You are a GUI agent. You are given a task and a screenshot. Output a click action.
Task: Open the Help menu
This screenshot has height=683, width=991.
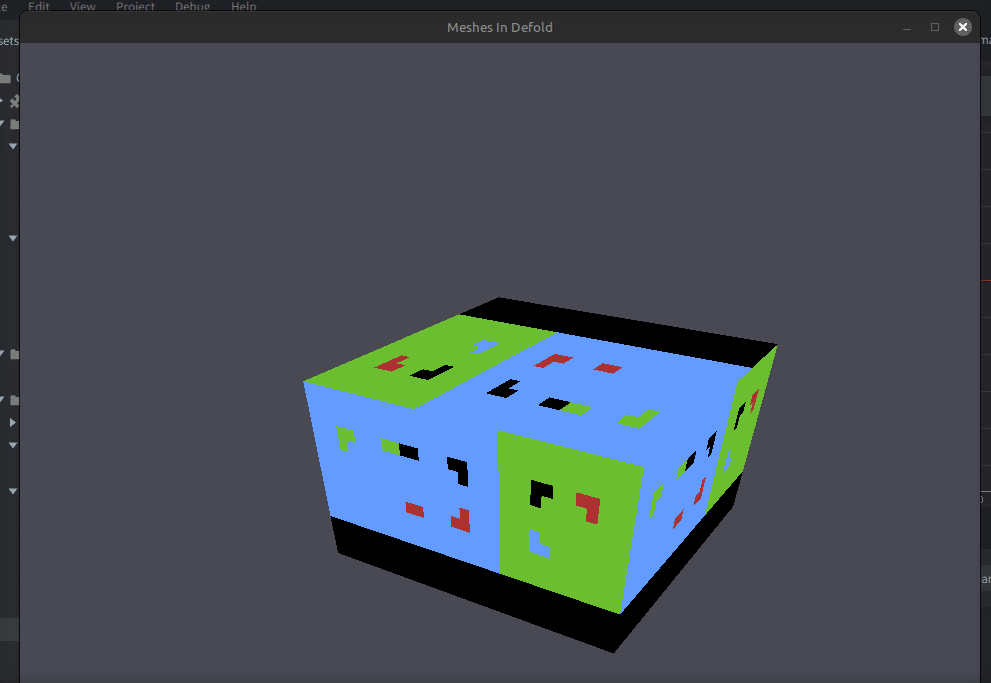[244, 6]
